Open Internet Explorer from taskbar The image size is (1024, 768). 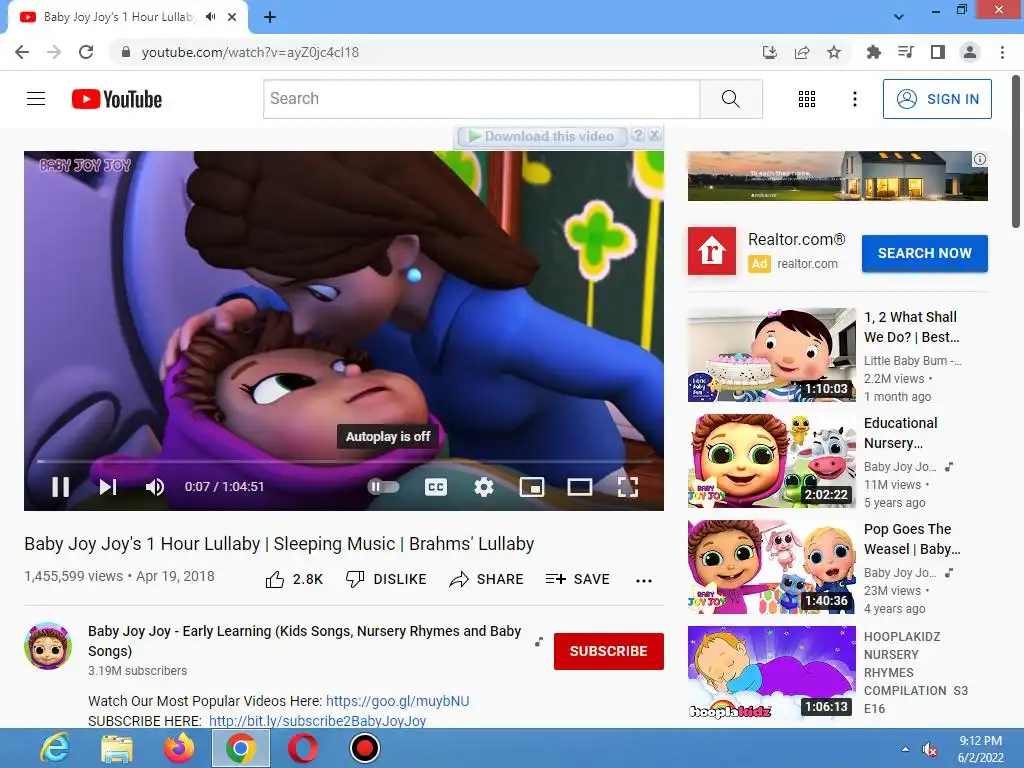coord(55,748)
